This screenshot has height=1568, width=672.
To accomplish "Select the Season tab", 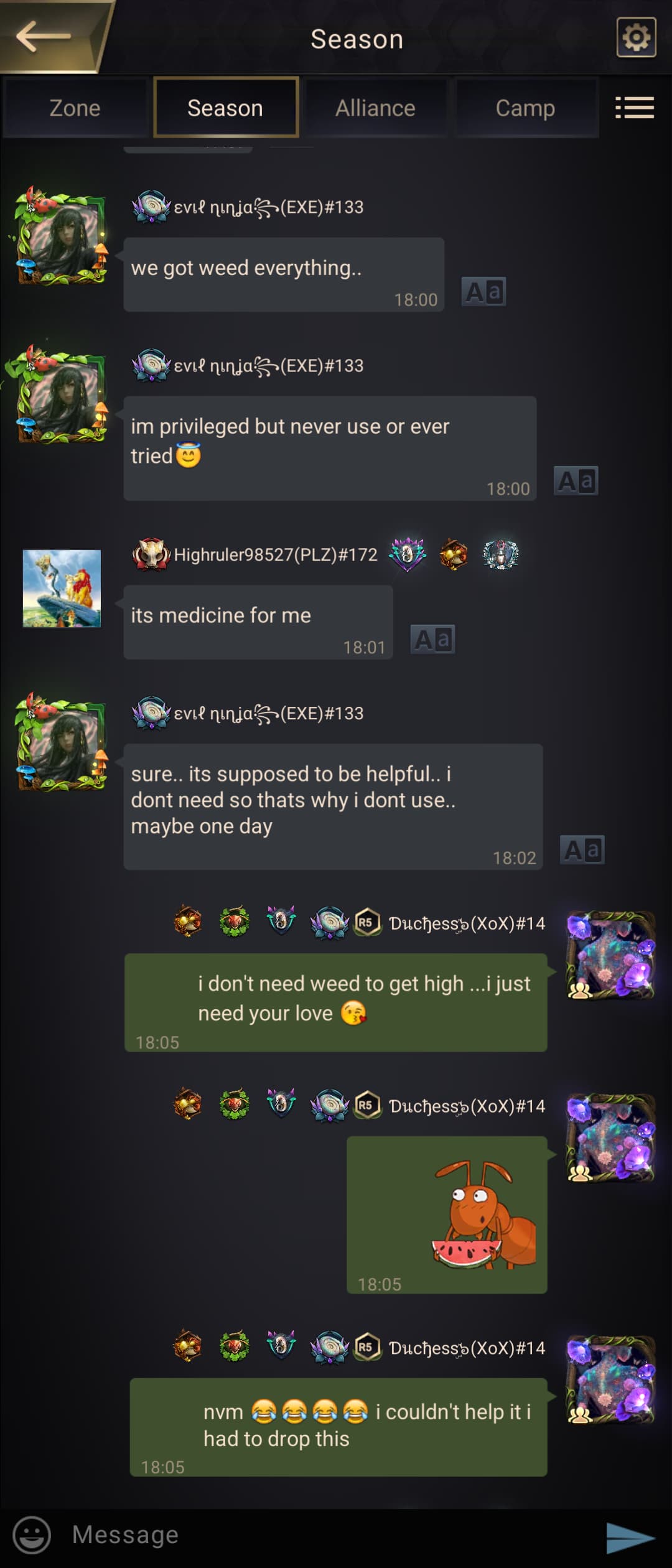I will (225, 108).
